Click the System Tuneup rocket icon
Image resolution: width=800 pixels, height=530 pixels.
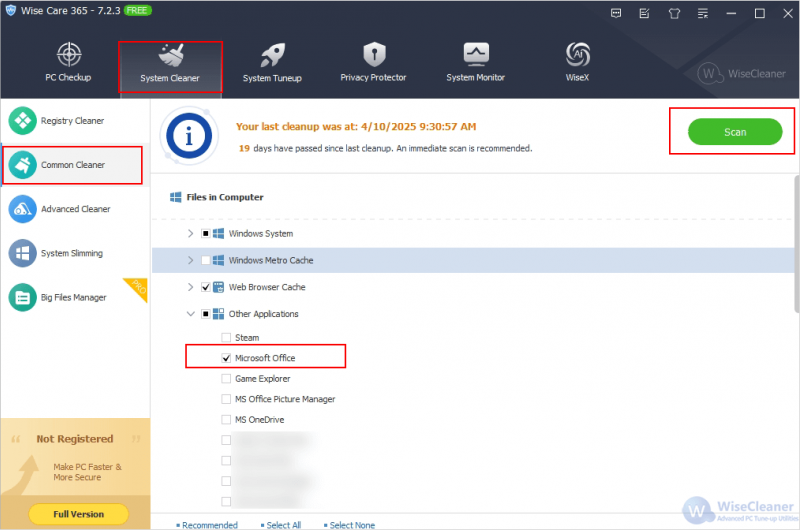point(272,54)
